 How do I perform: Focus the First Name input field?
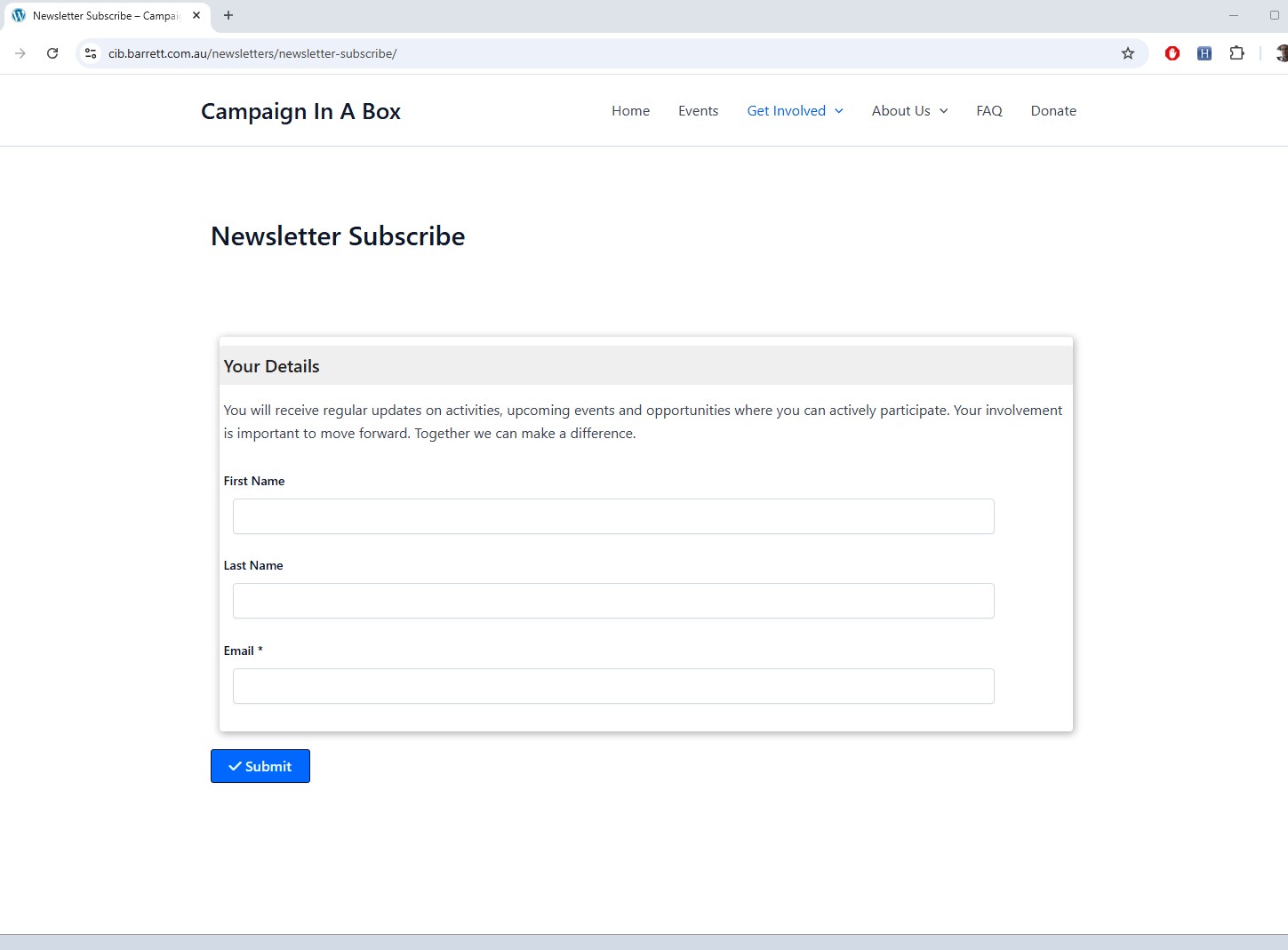point(613,516)
